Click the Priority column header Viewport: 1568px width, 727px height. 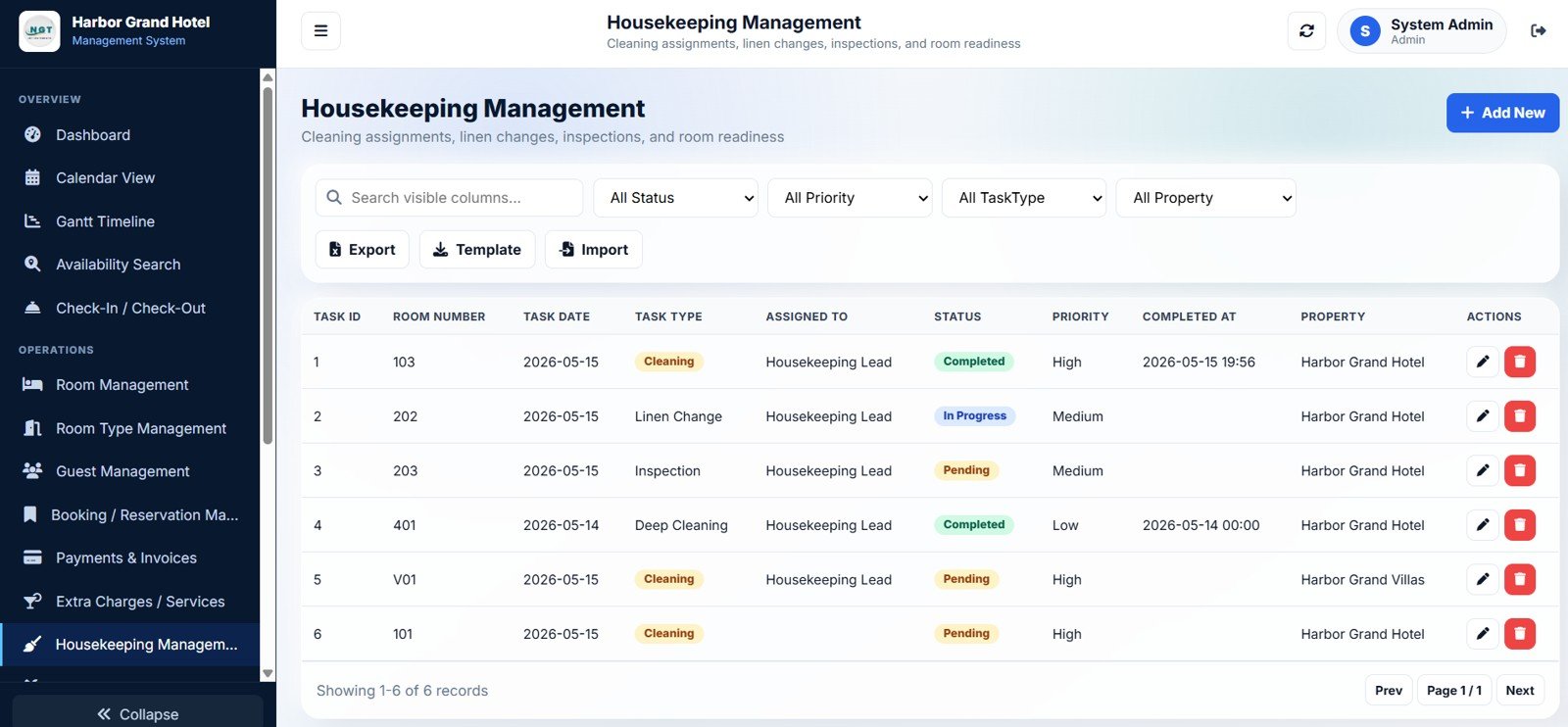(1080, 316)
